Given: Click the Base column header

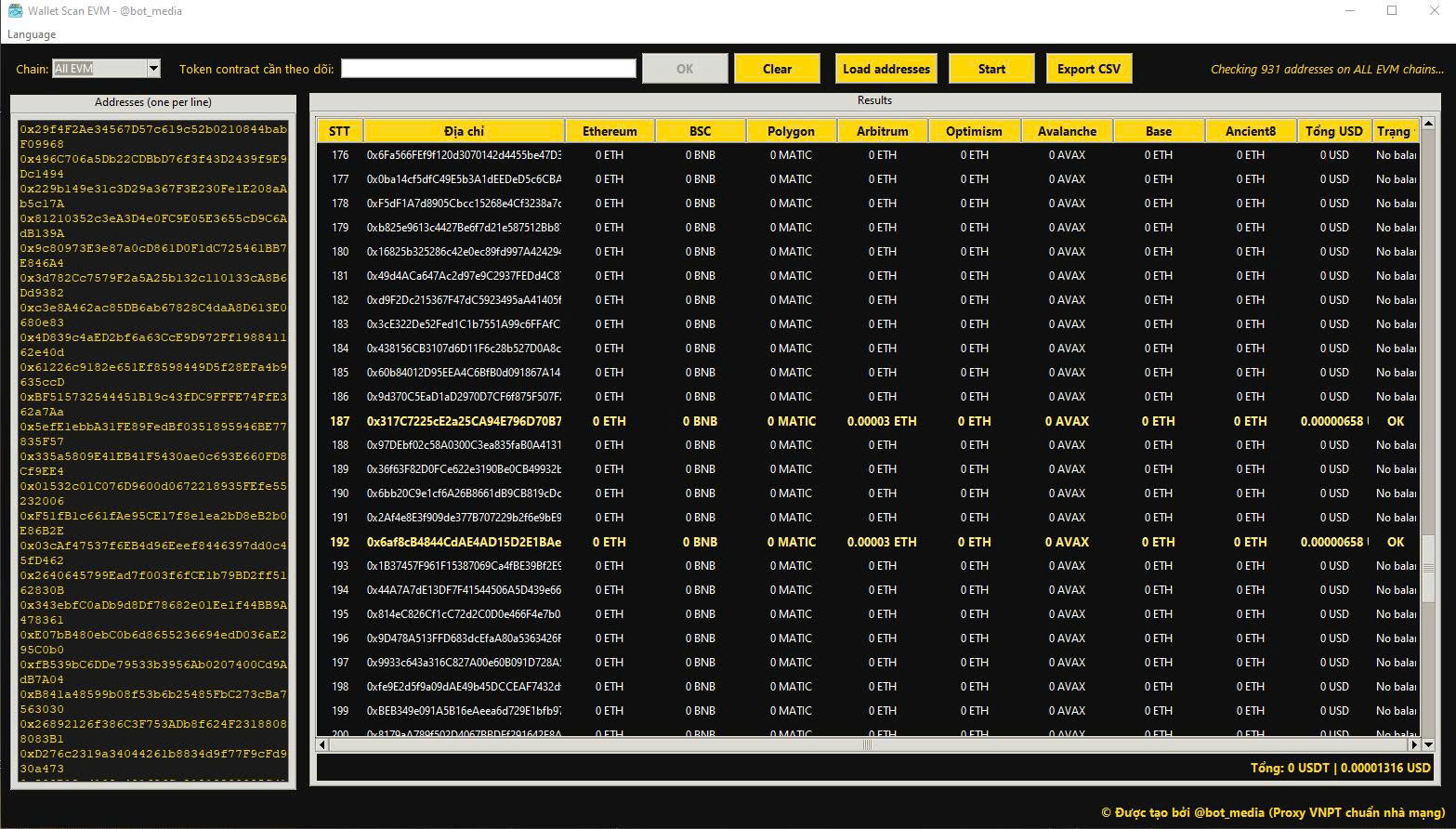Looking at the screenshot, I should [x=1159, y=131].
